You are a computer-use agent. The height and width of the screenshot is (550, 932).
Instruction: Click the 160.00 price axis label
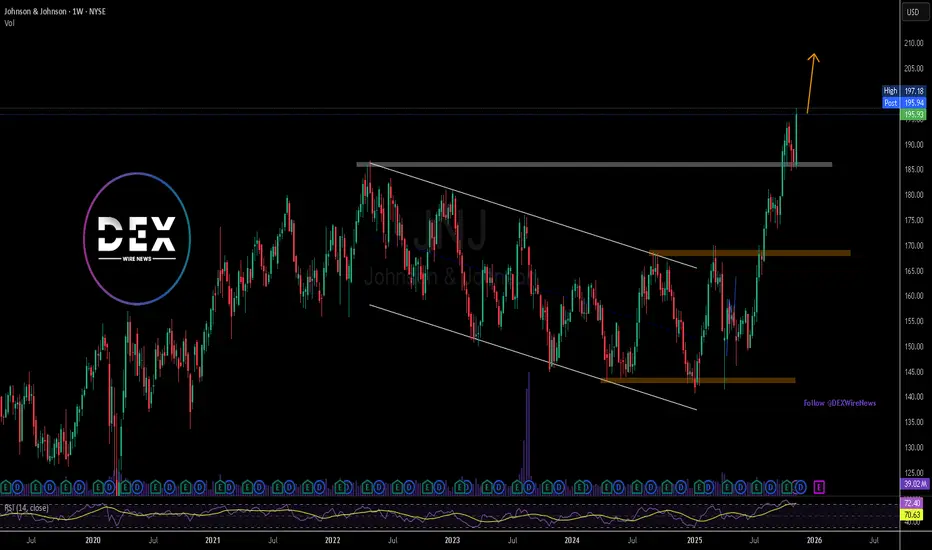pyautogui.click(x=914, y=296)
